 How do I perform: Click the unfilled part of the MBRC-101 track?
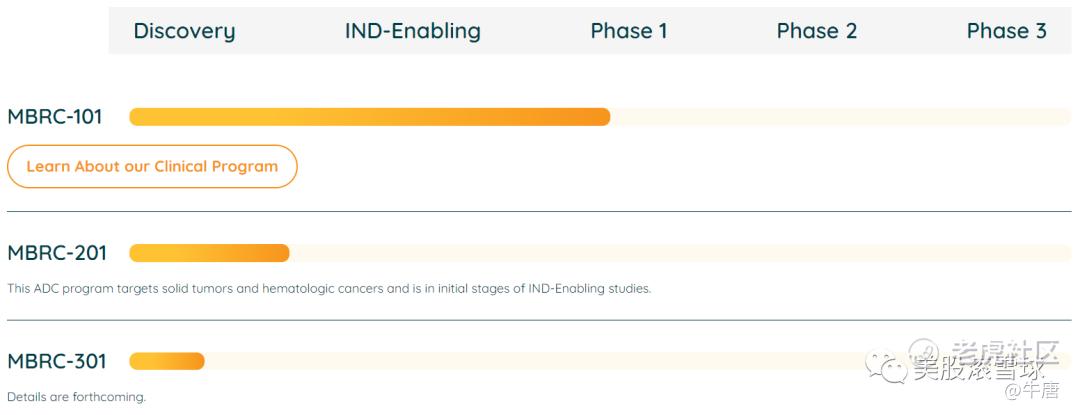tap(840, 117)
